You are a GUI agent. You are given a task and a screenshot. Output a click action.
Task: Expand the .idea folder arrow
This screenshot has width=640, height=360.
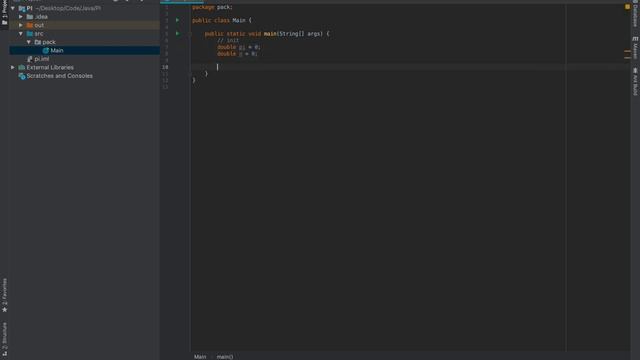pos(21,17)
